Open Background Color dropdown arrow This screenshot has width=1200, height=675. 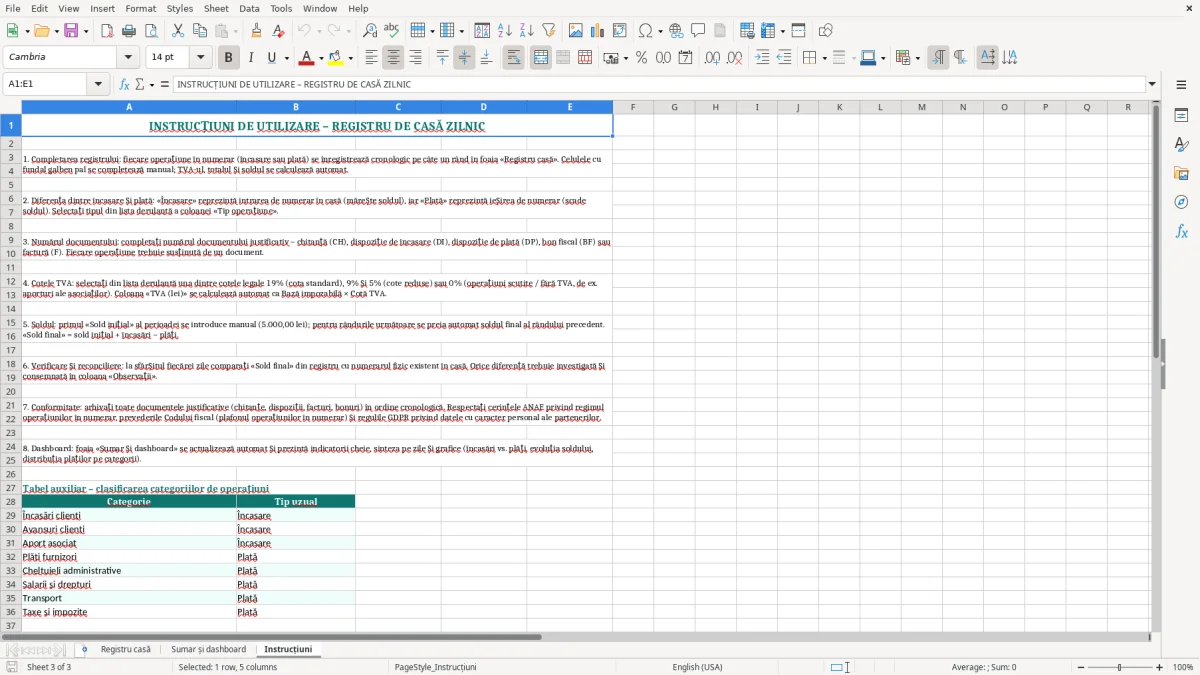[350, 58]
